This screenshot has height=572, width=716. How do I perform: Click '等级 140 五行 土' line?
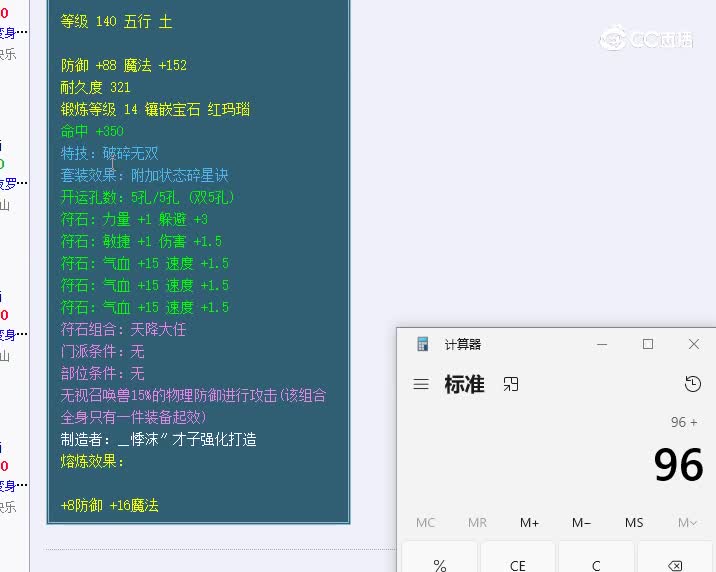pyautogui.click(x=116, y=21)
